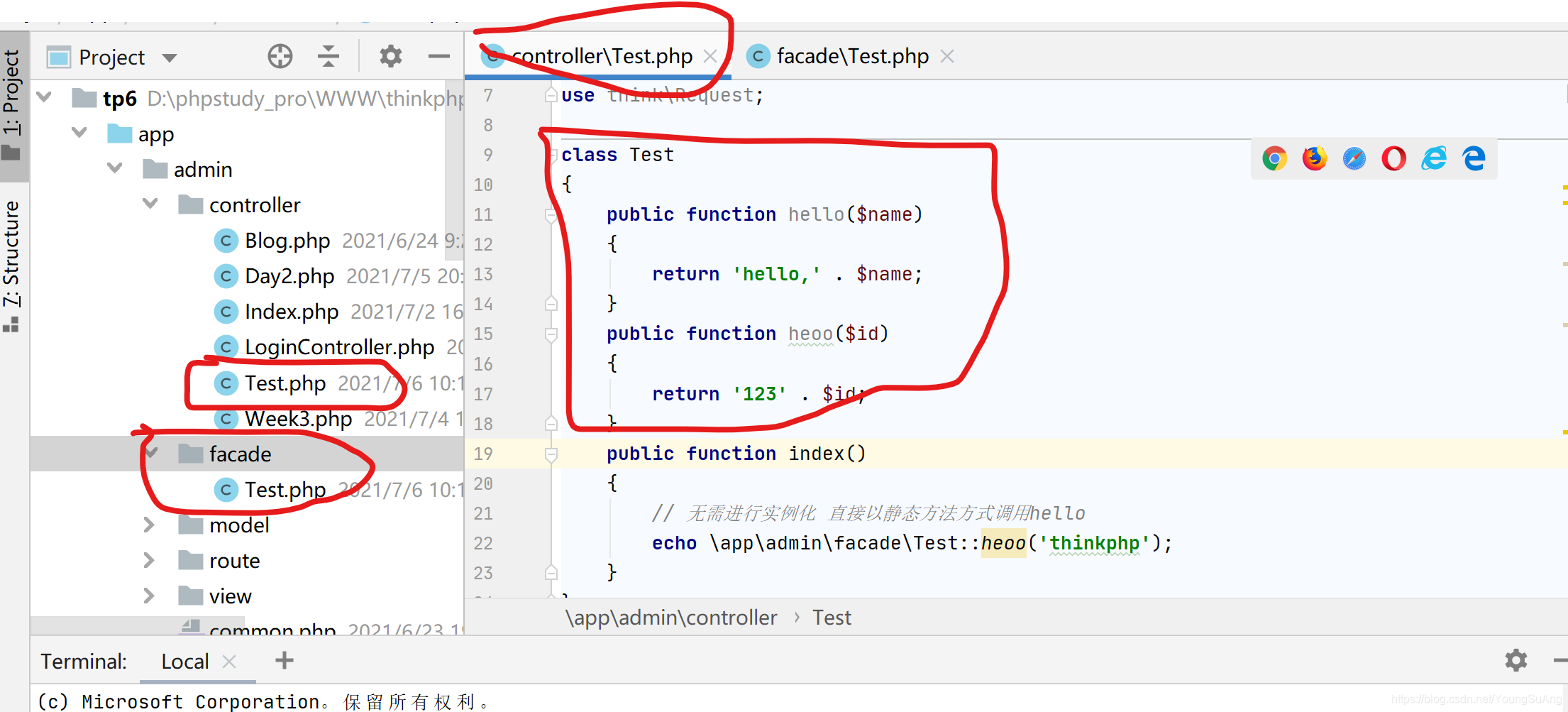
Task: Click the Test class breadcrumb
Action: [832, 618]
